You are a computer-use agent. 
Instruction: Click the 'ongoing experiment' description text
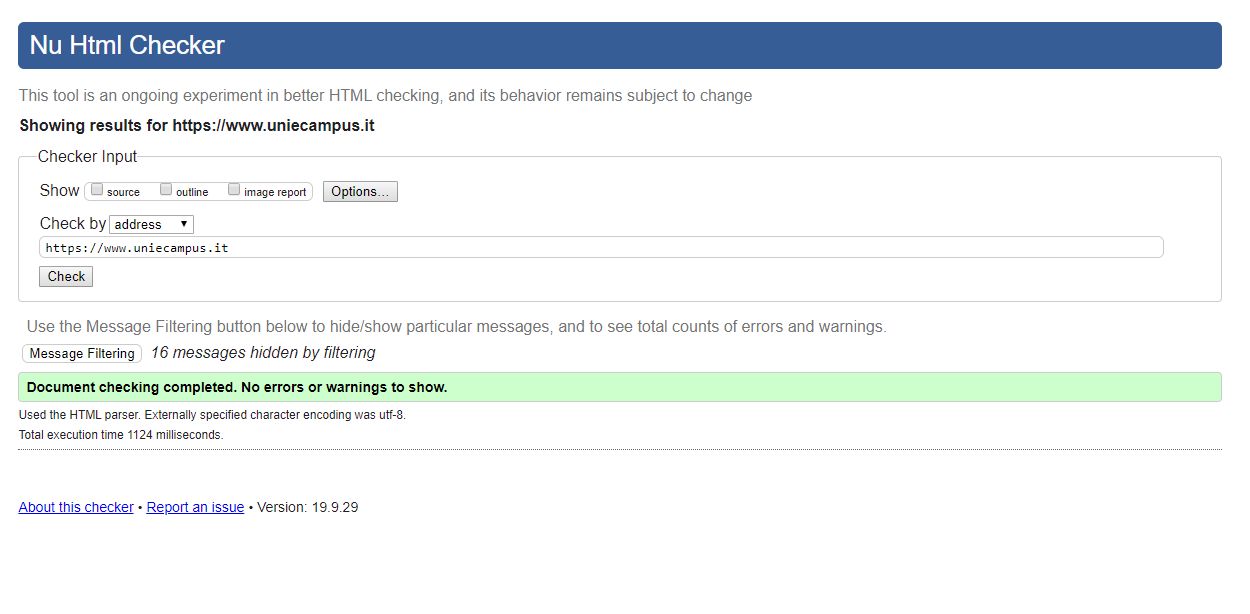[x=385, y=96]
